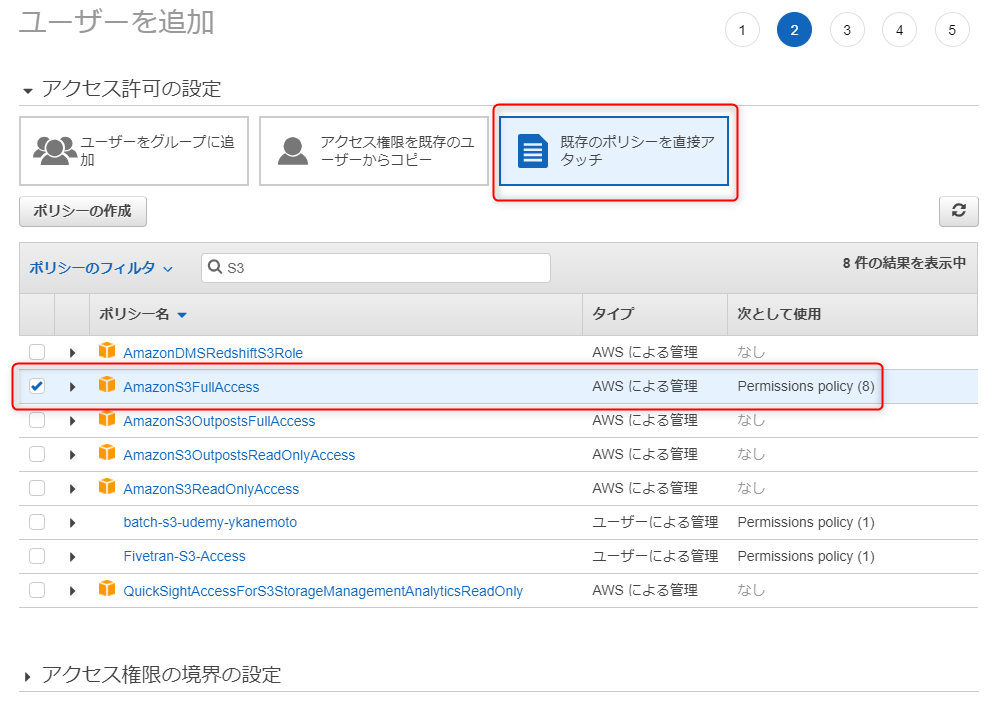This screenshot has width=995, height=724.
Task: Expand the AmazonS3OutpostsFullAccess row details
Action: click(x=72, y=421)
